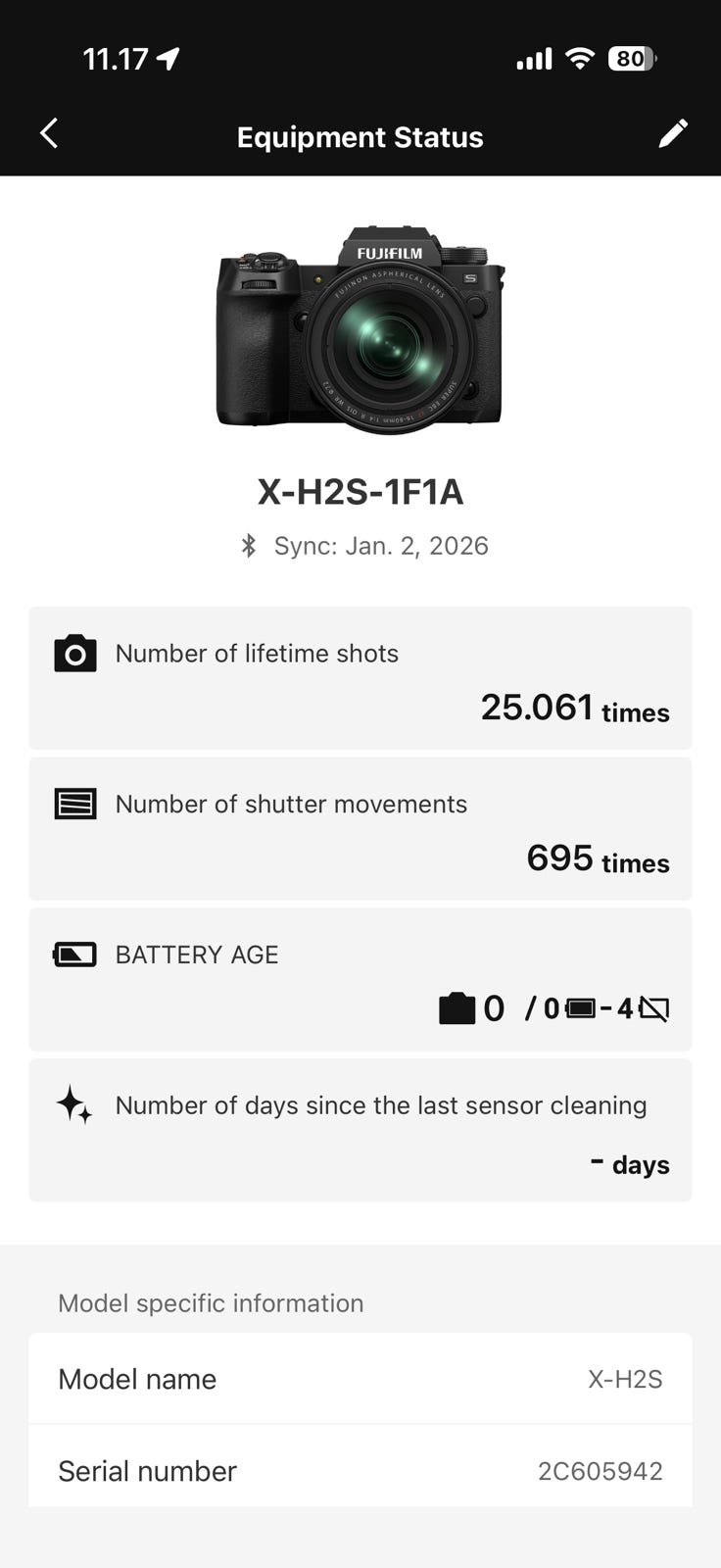Tap the Sync: Jan. 2, 2026 text
This screenshot has height=1568, width=721.
pos(381,546)
